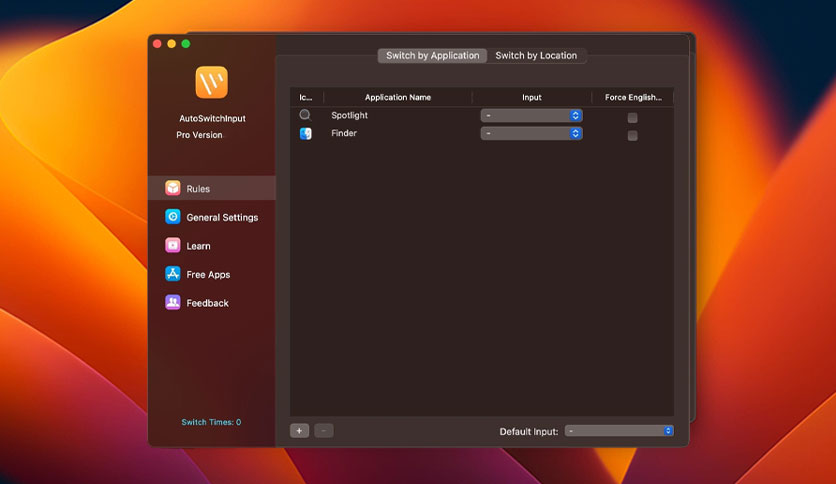Screen dimensions: 836x484
Task: Open the Input dropdown for Spotlight
Action: tap(532, 116)
